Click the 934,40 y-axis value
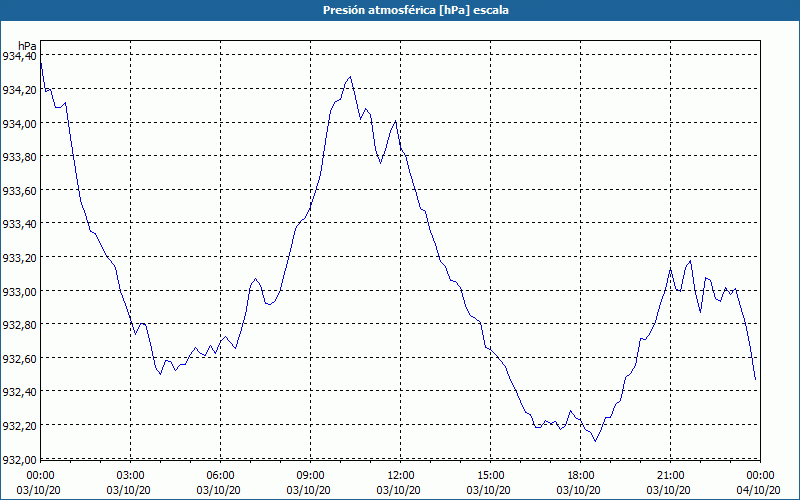The width and height of the screenshot is (800, 500). point(20,56)
